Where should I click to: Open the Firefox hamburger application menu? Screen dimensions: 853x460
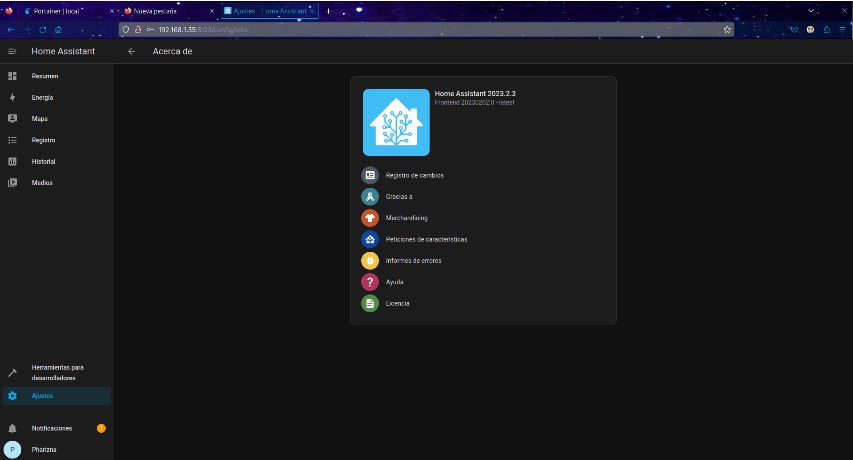842,29
